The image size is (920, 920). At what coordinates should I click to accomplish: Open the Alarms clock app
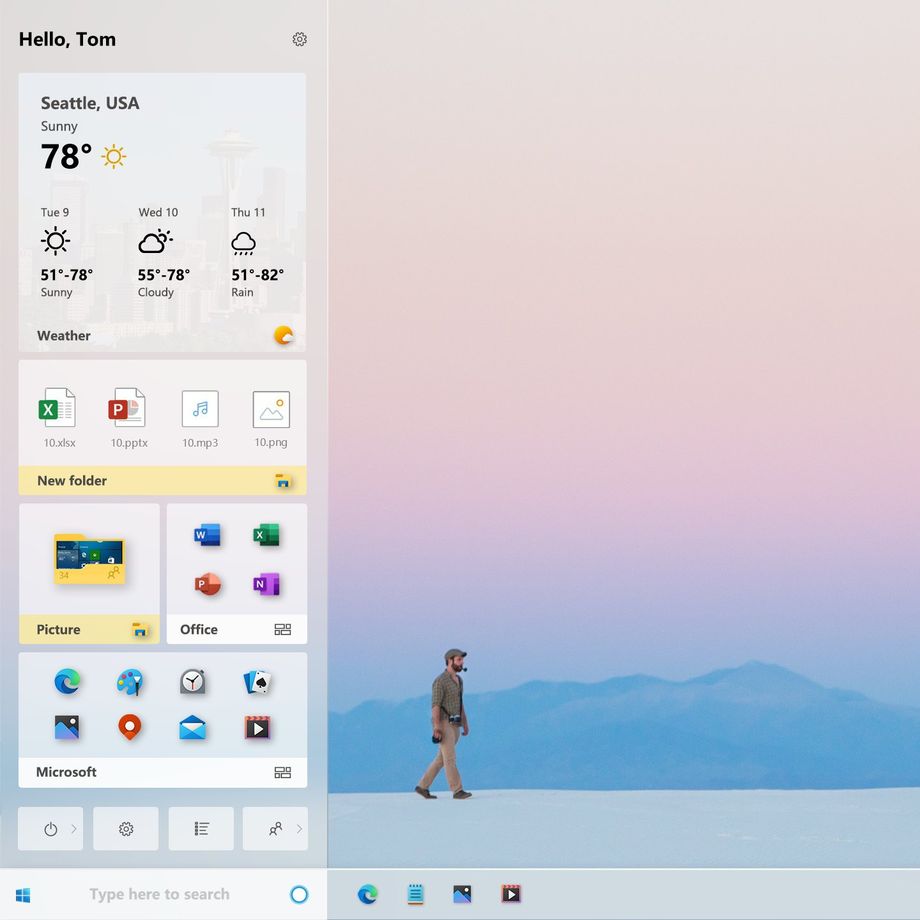192,682
